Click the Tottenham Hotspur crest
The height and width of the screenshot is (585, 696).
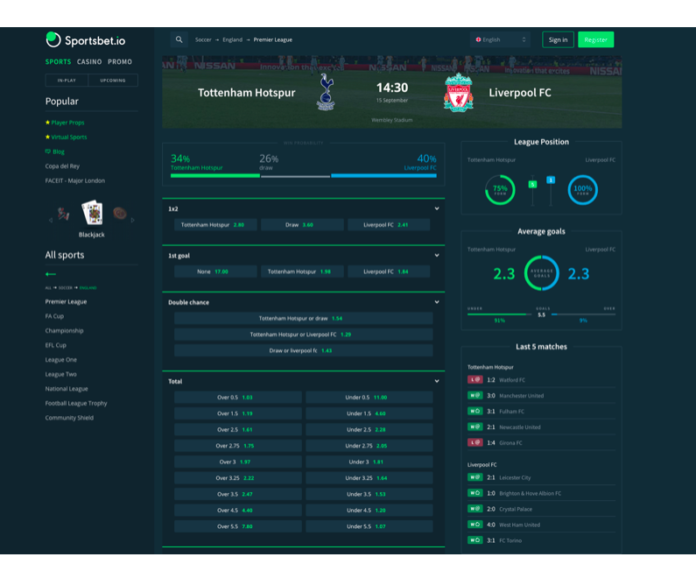326,92
